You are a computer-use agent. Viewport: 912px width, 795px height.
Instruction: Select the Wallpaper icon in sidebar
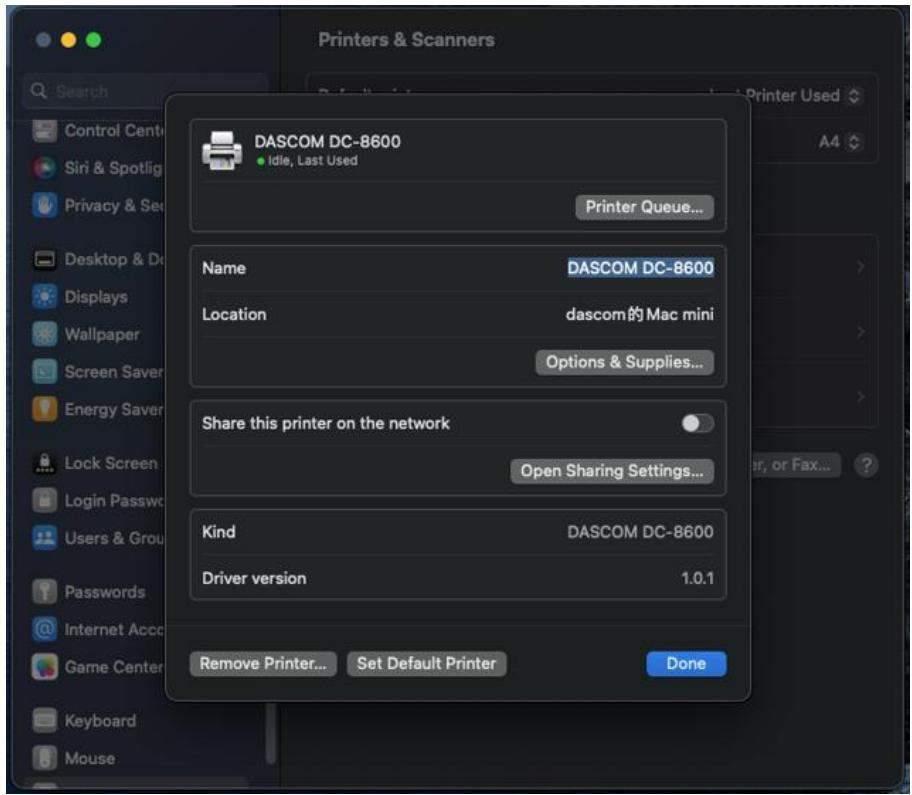[45, 334]
